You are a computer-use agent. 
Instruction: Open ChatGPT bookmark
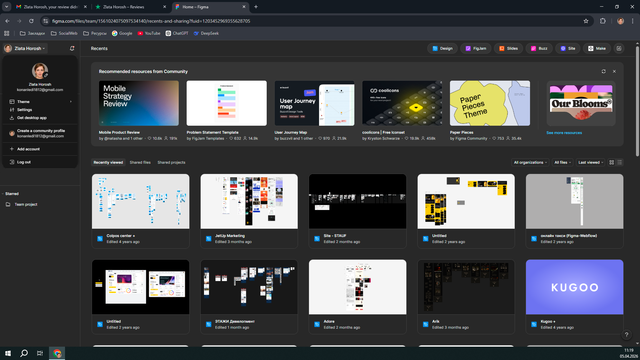click(x=177, y=33)
